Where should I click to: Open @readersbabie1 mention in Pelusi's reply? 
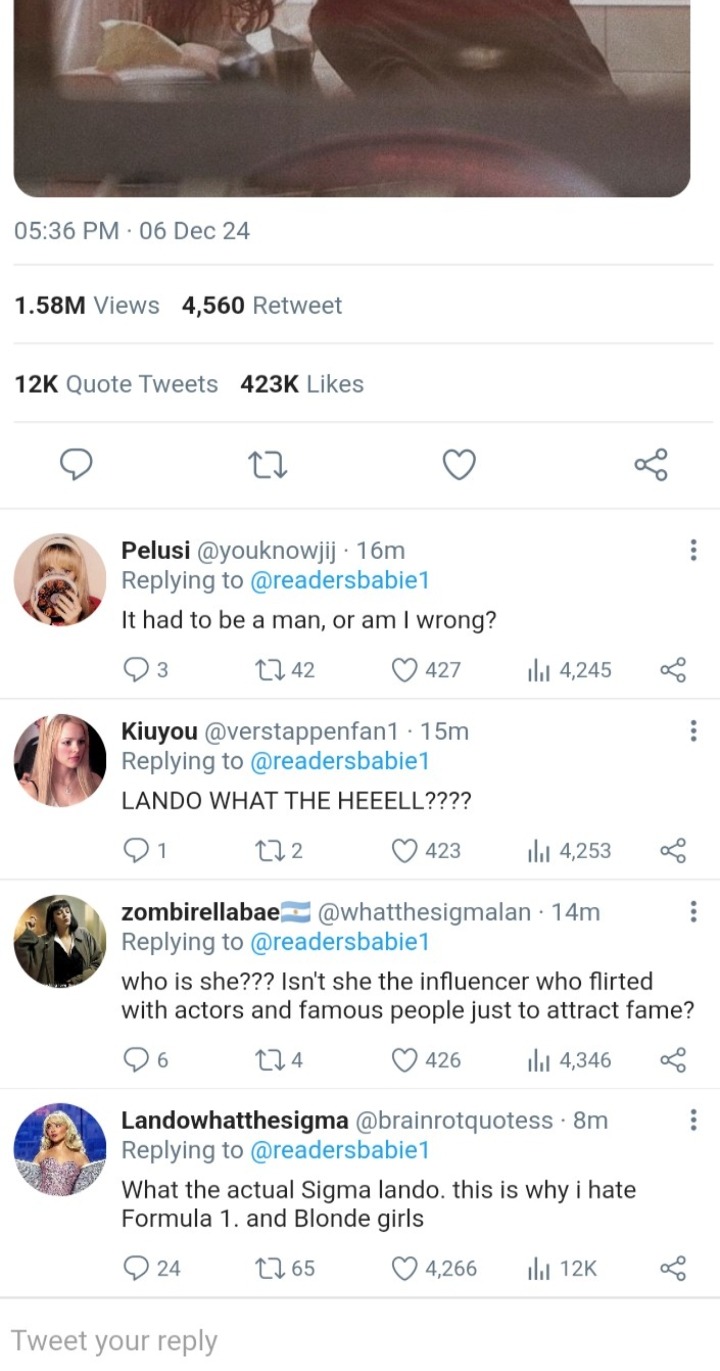tap(338, 580)
